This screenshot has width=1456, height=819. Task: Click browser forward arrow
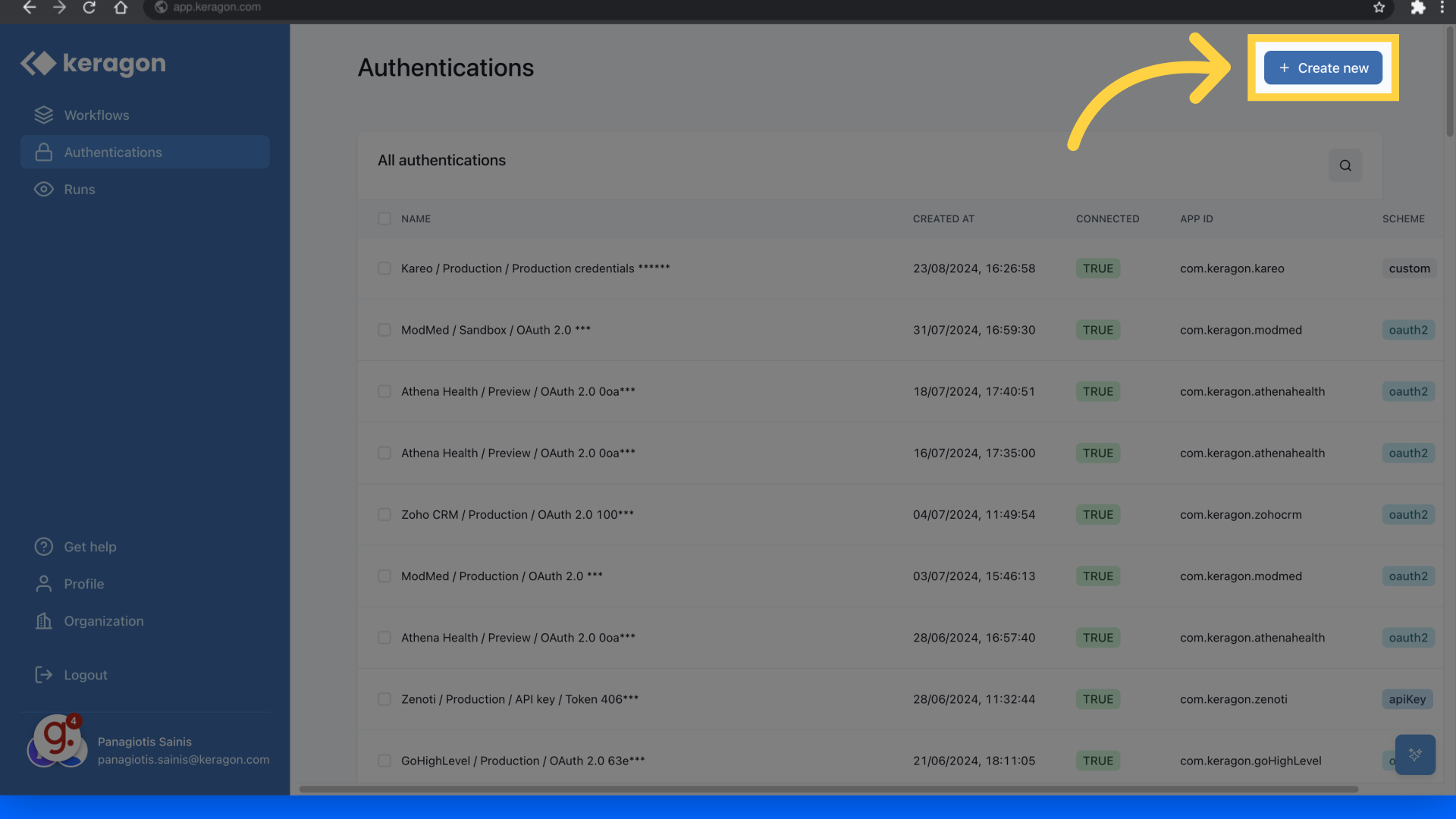pyautogui.click(x=59, y=8)
